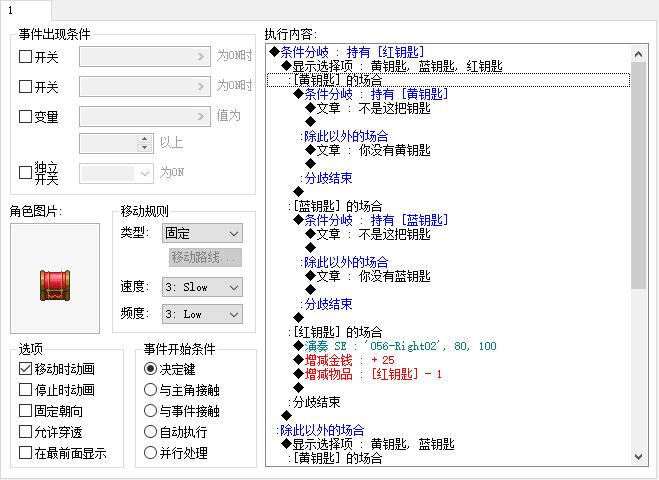Screen dimensions: 659x480
Task: Choose 与主角接触 trigger
Action: pyautogui.click(x=150, y=390)
